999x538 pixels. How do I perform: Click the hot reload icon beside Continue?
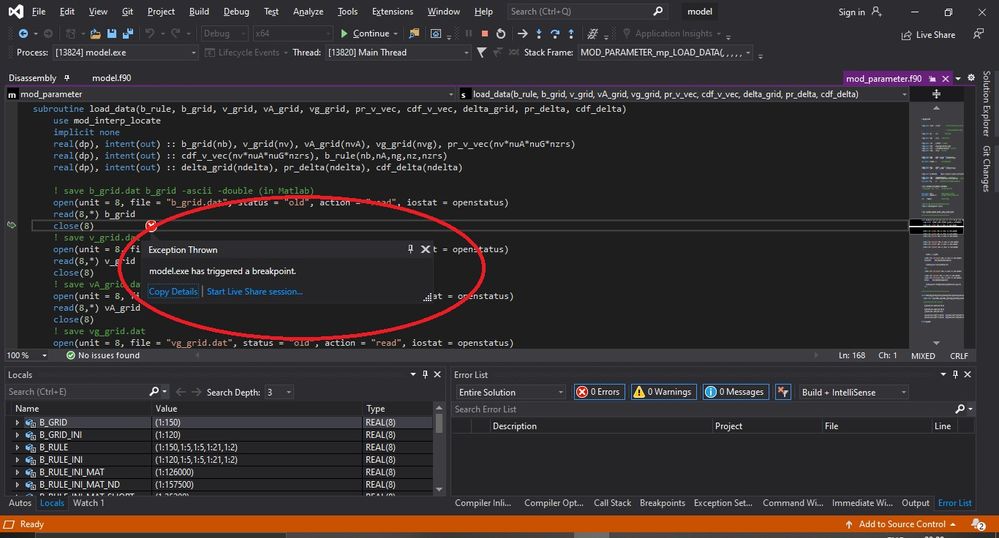414,34
